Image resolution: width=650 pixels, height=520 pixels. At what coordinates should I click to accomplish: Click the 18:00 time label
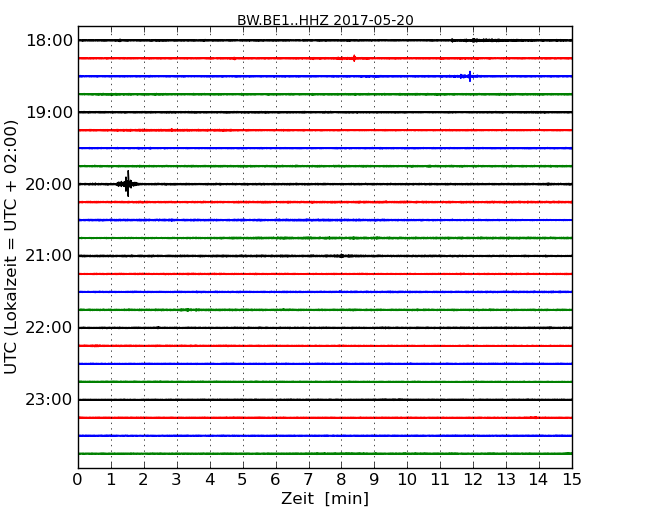click(49, 41)
